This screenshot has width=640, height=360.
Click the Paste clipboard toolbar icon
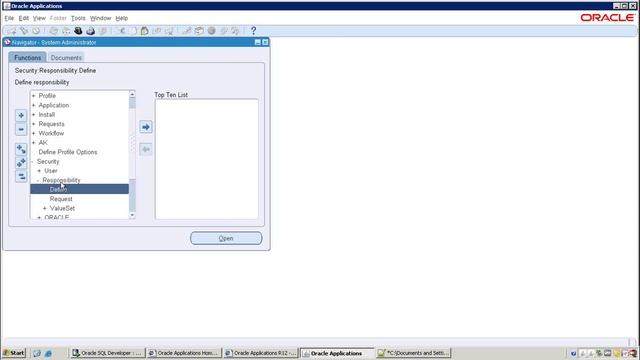pos(144,31)
